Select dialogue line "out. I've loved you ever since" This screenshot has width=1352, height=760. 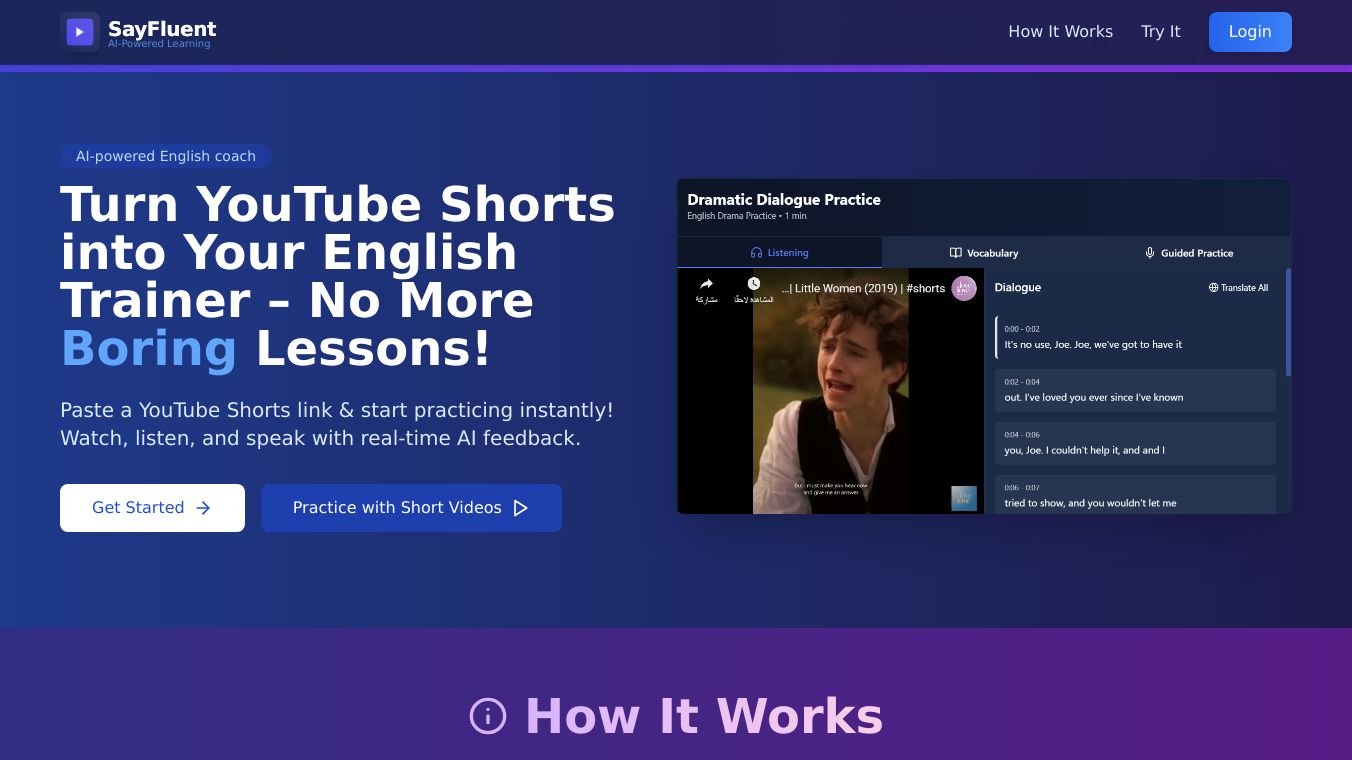(x=1135, y=391)
